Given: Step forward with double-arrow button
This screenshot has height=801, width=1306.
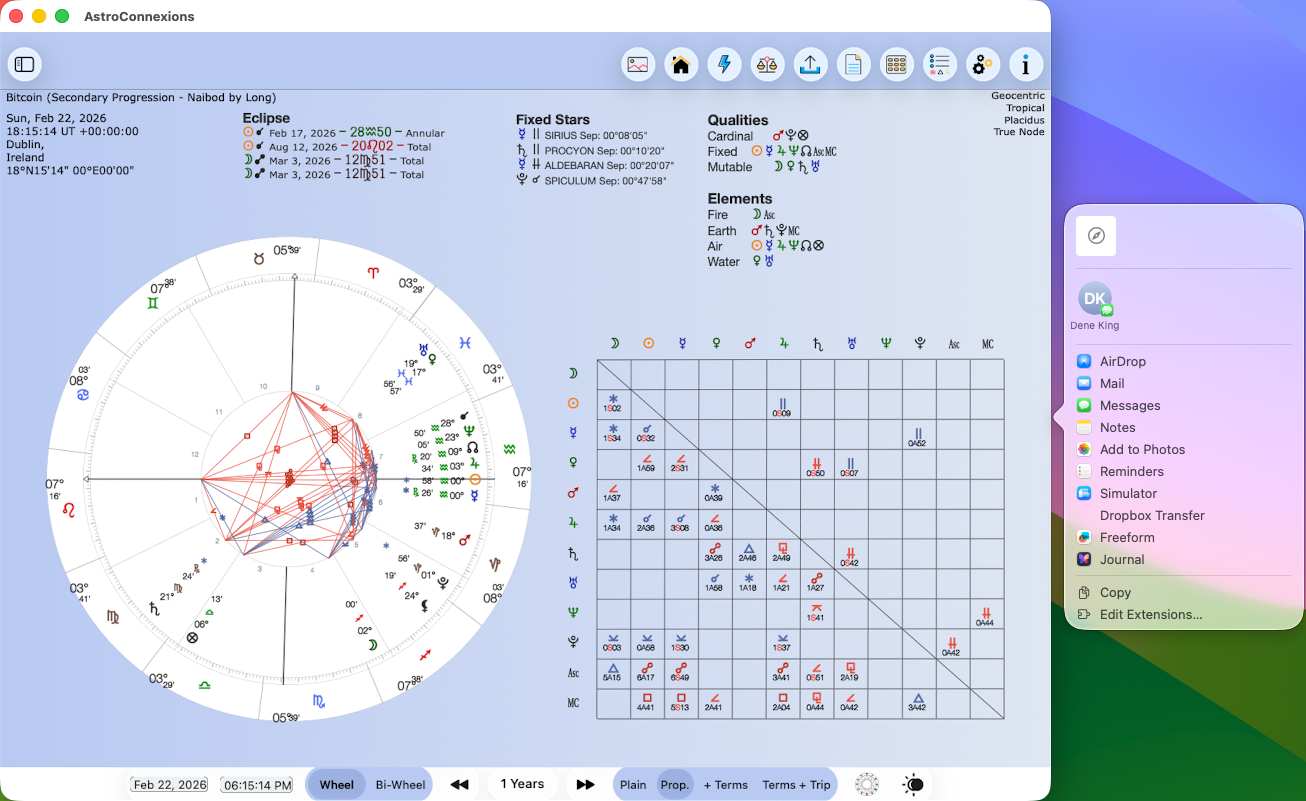Looking at the screenshot, I should click(586, 785).
